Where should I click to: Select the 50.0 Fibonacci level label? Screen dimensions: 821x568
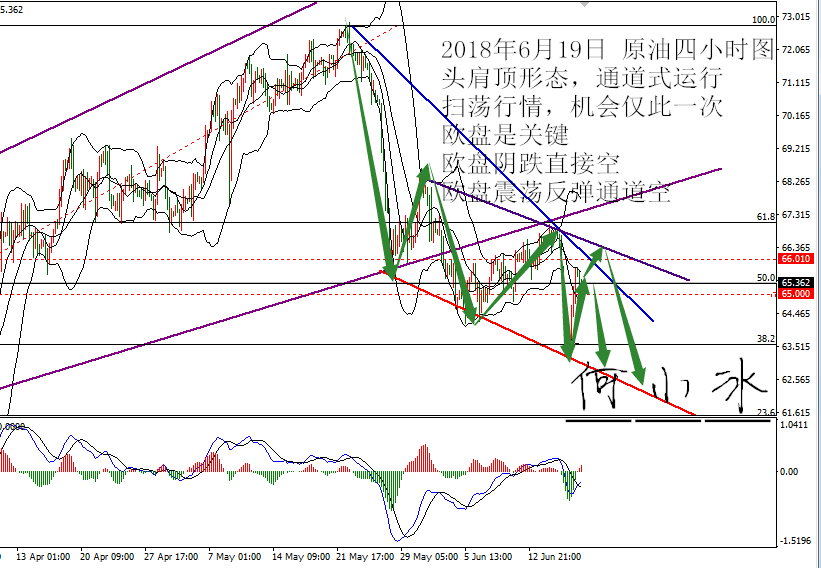(x=765, y=277)
